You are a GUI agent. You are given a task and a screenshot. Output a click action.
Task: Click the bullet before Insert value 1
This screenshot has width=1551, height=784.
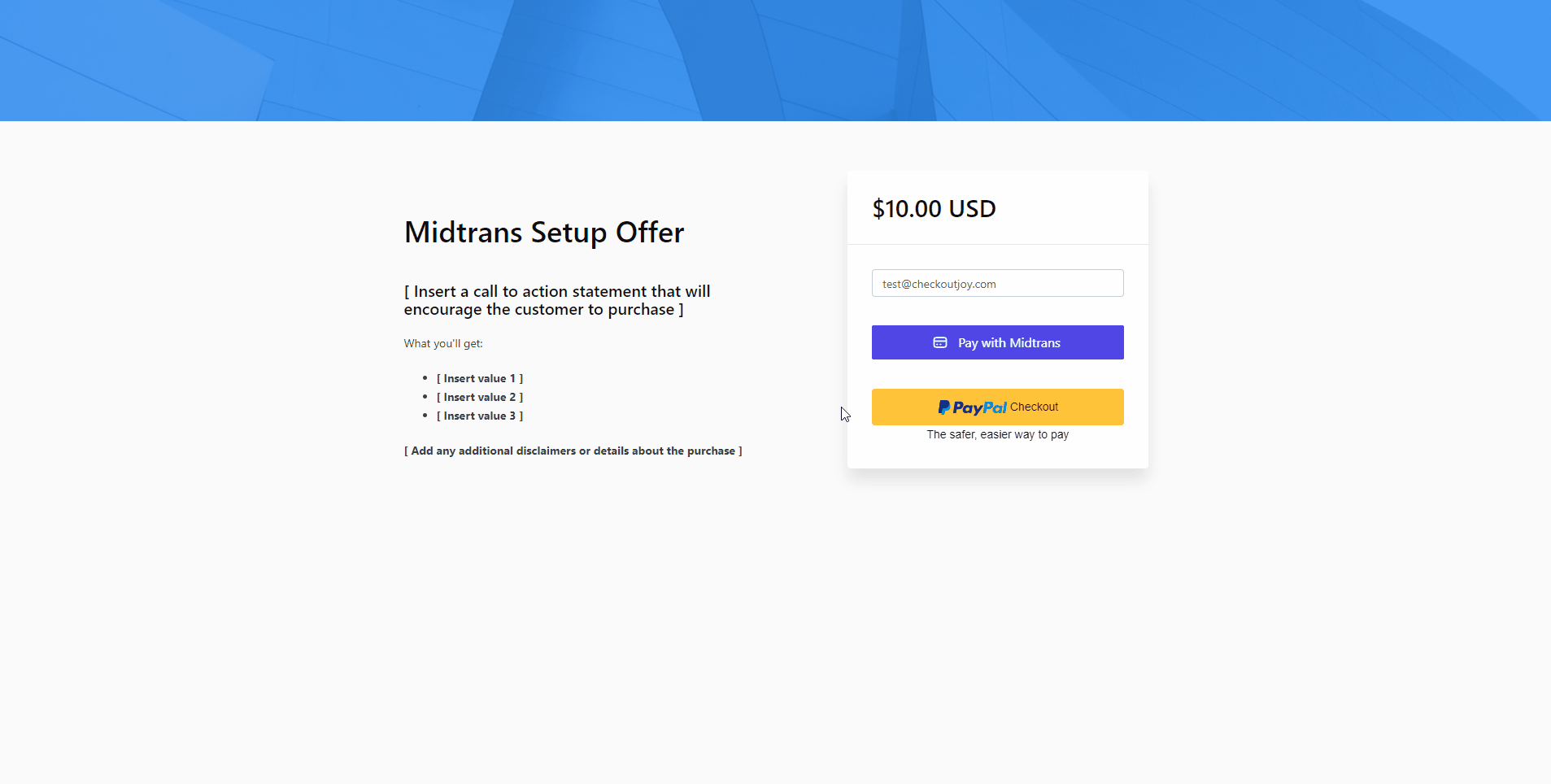click(x=425, y=378)
